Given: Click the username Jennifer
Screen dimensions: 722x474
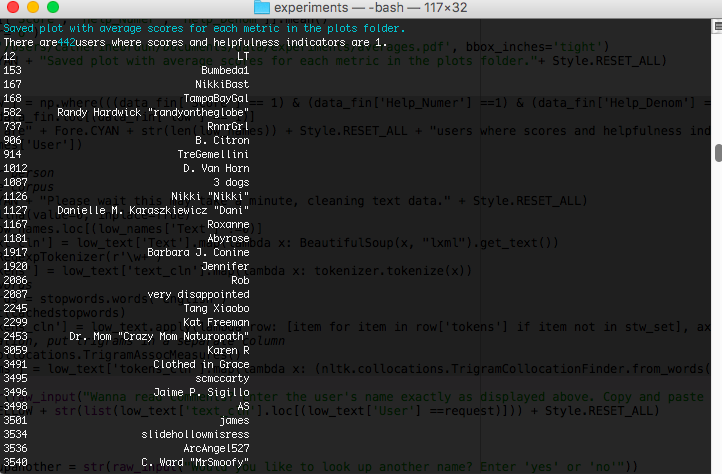Looking at the screenshot, I should pos(225,266).
